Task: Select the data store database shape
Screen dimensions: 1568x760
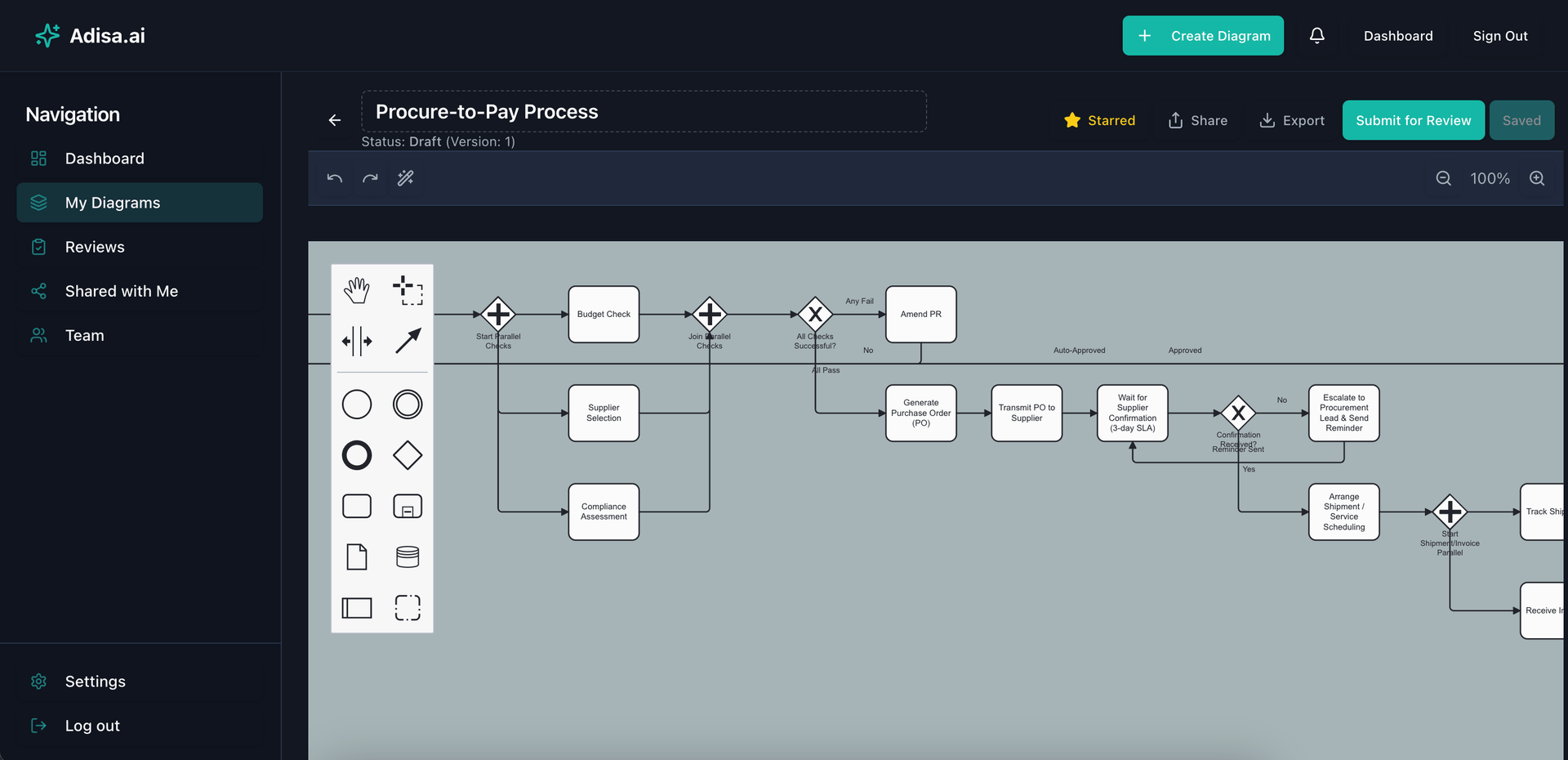Action: pyautogui.click(x=408, y=557)
